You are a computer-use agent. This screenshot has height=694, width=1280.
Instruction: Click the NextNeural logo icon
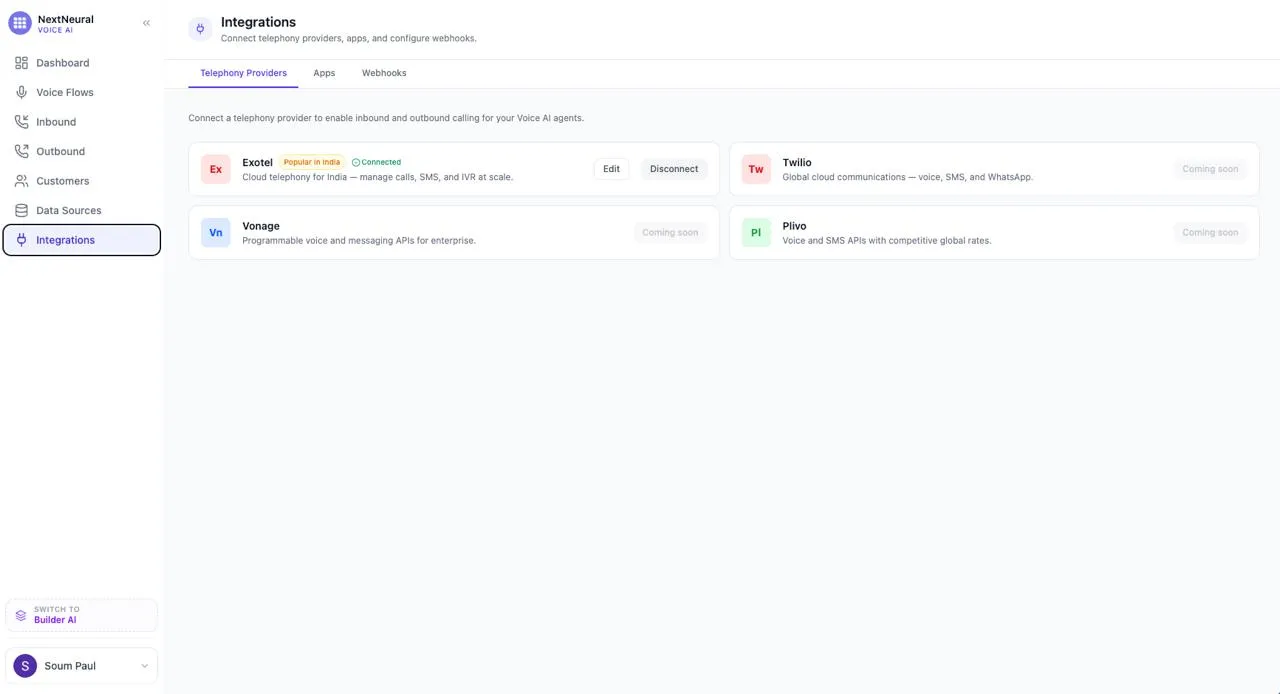20,23
